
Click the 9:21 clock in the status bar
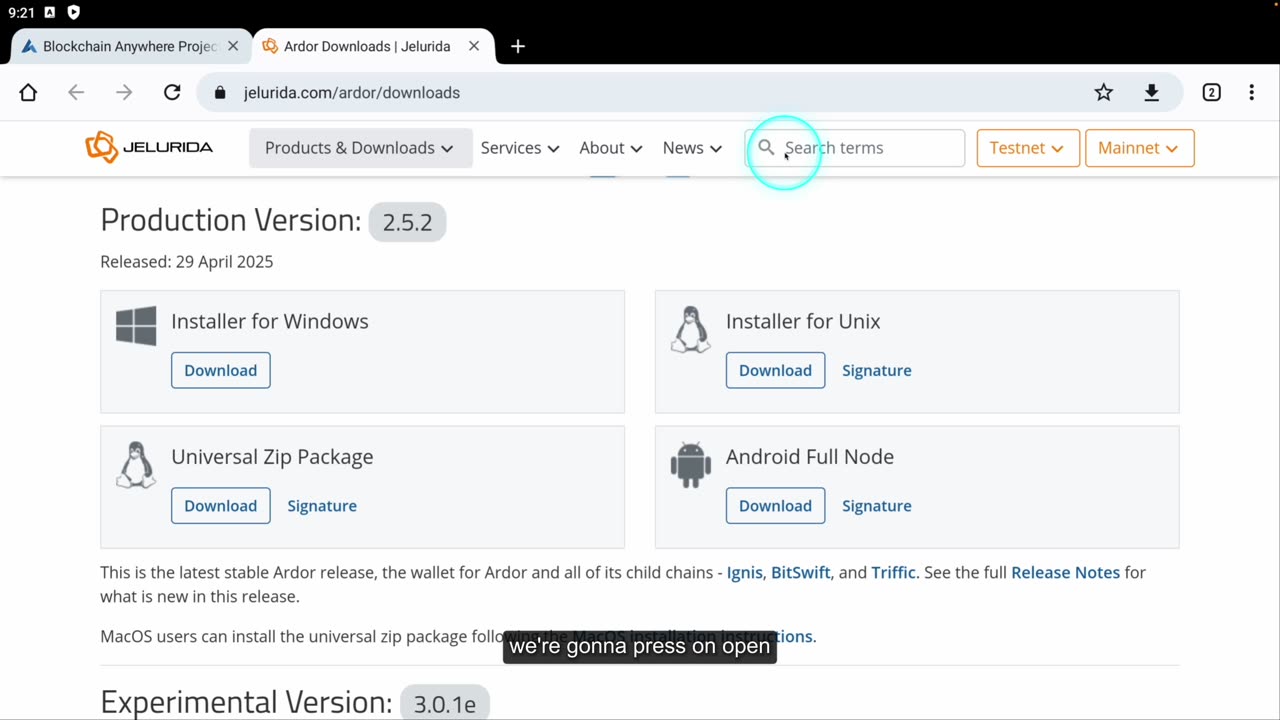click(x=21, y=13)
